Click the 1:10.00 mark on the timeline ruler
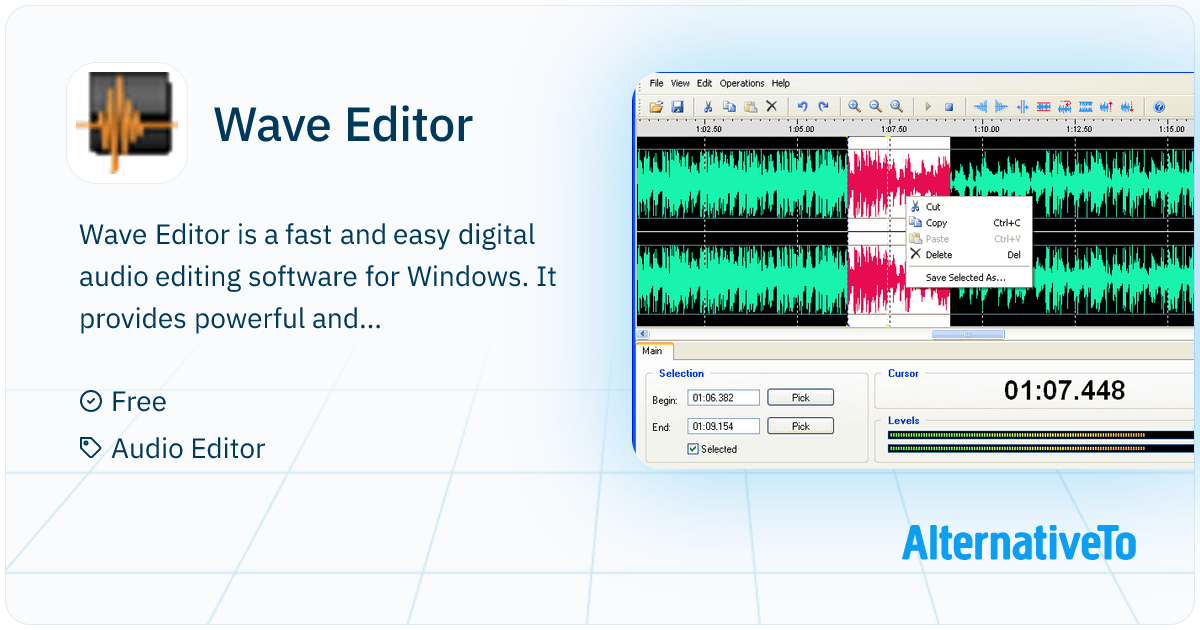Viewport: 1200px width, 630px height. (986, 128)
